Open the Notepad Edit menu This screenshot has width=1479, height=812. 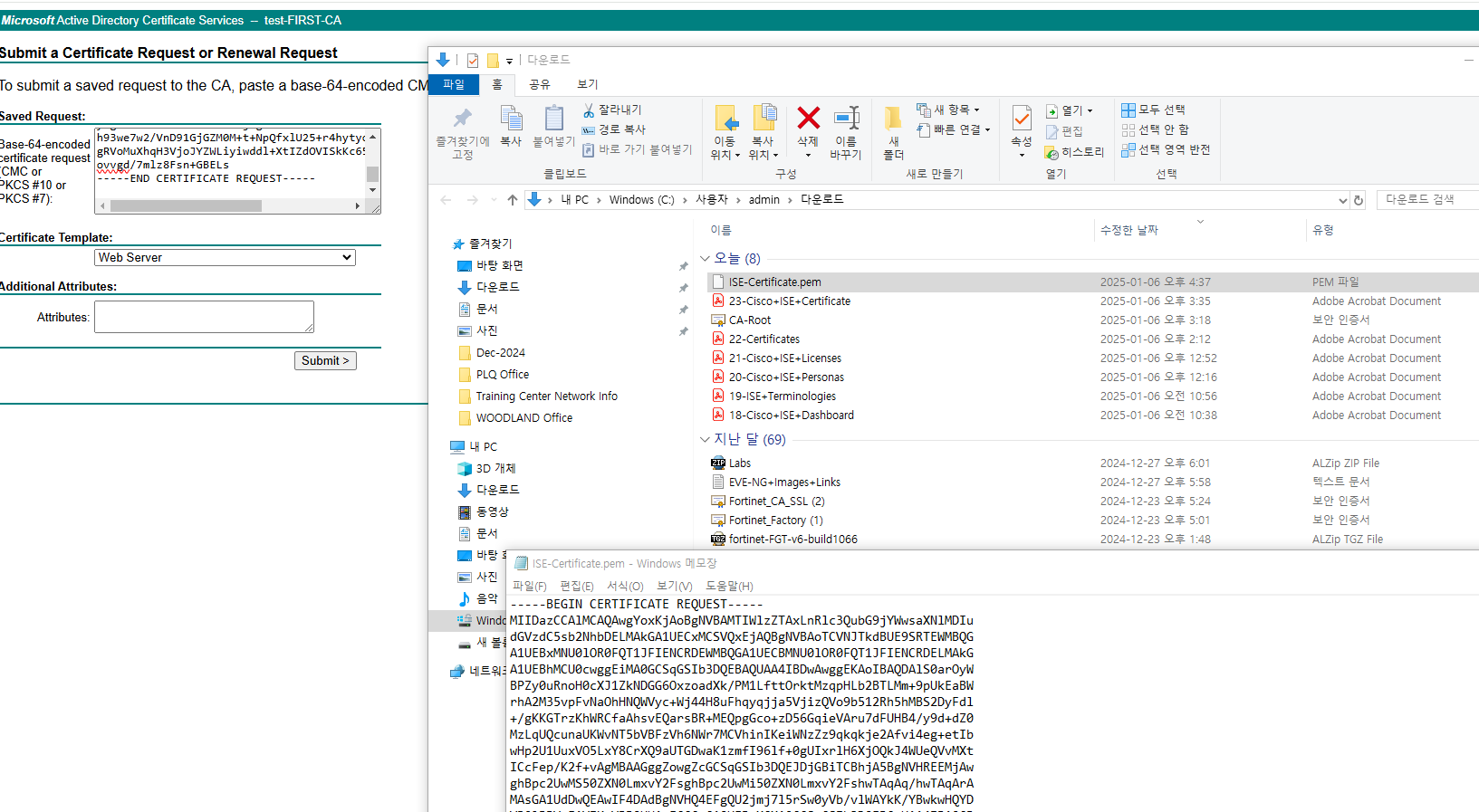click(x=577, y=587)
